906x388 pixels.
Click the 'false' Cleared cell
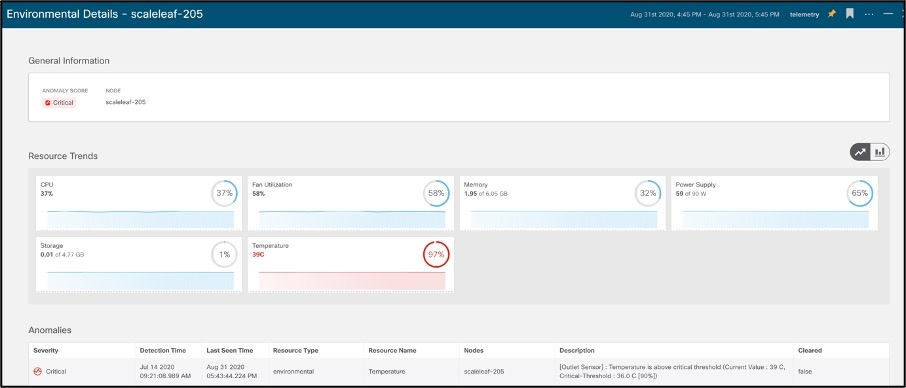804,372
